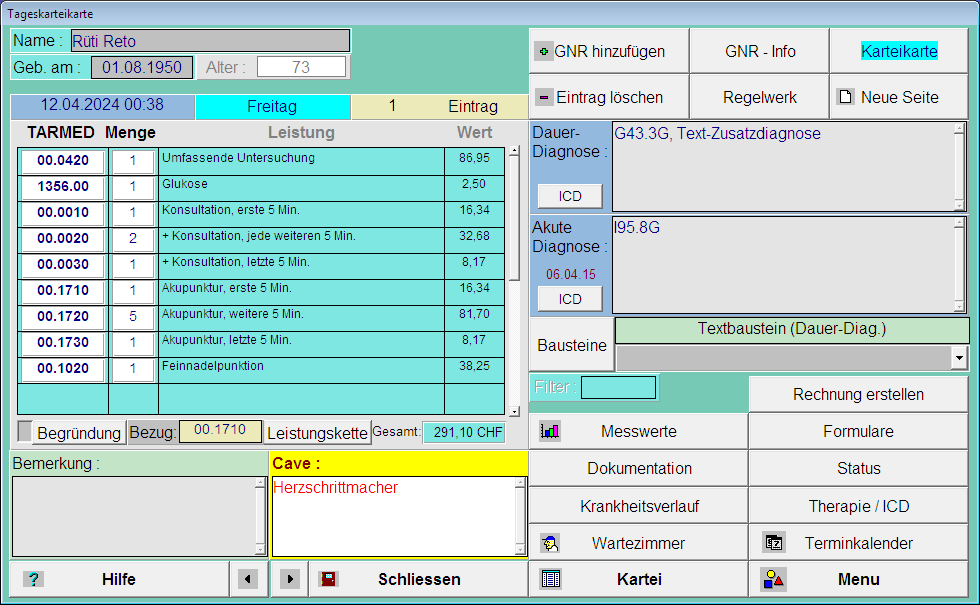
Task: Click the Bezug value field 00.1710
Action: click(220, 431)
